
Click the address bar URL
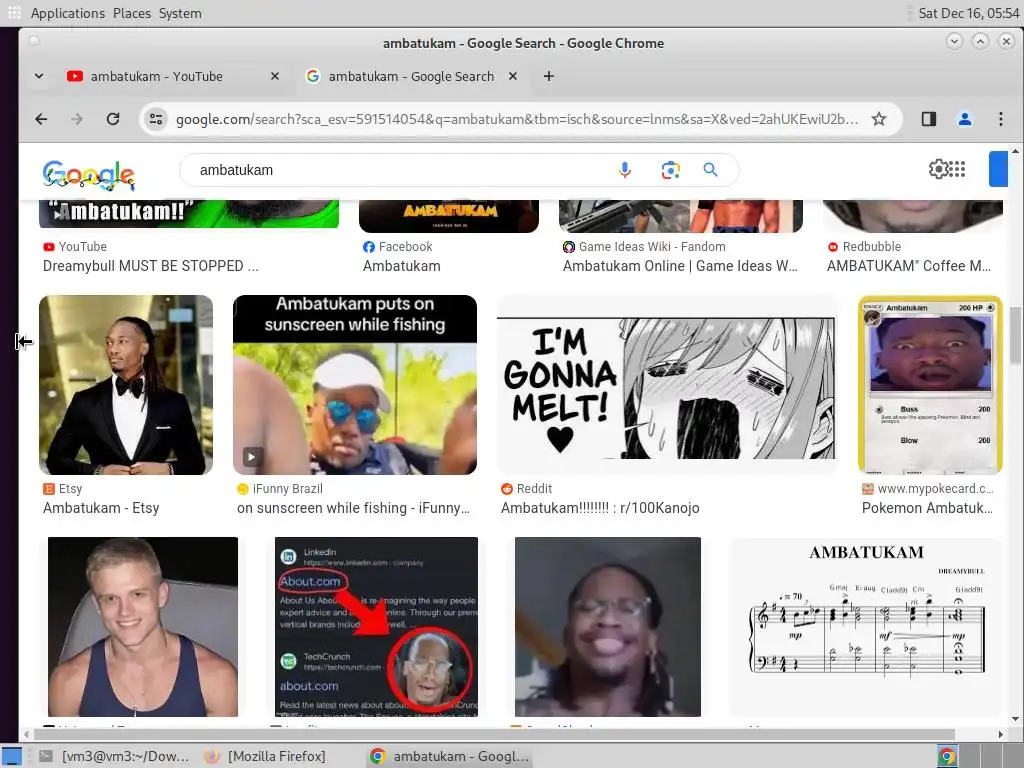pos(516,119)
